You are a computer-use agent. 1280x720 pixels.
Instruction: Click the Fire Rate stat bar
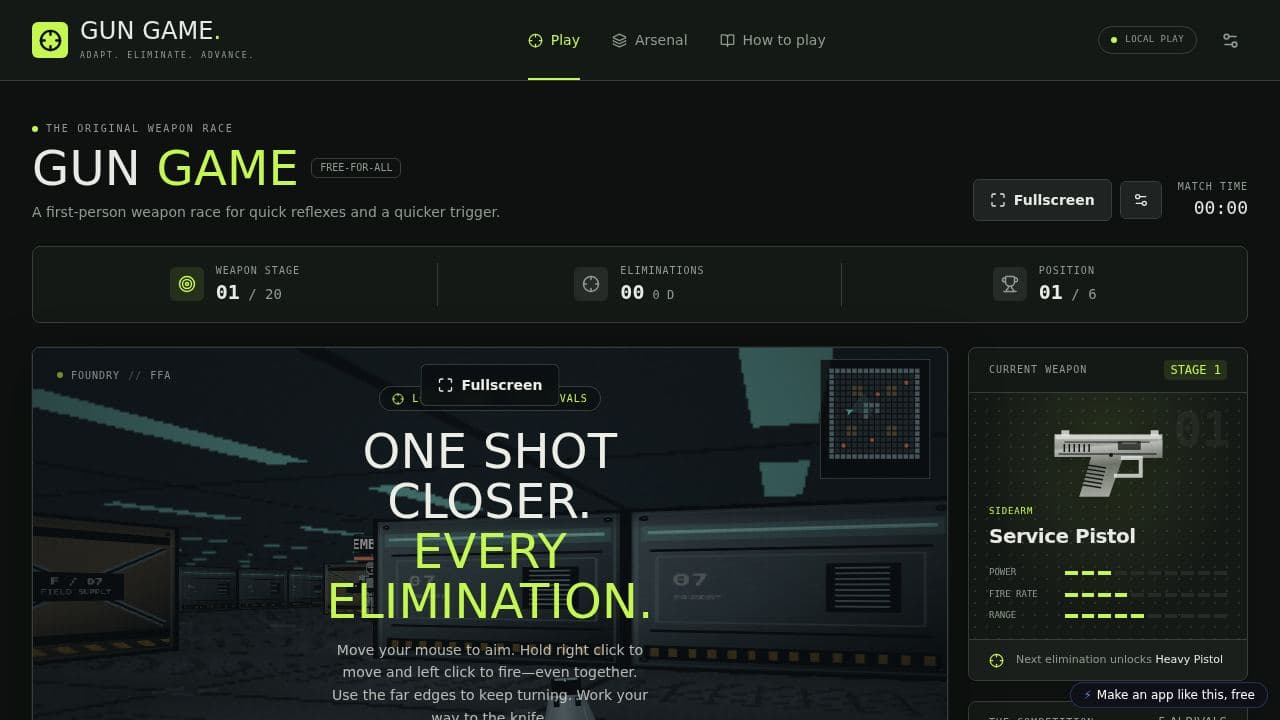click(x=1146, y=595)
